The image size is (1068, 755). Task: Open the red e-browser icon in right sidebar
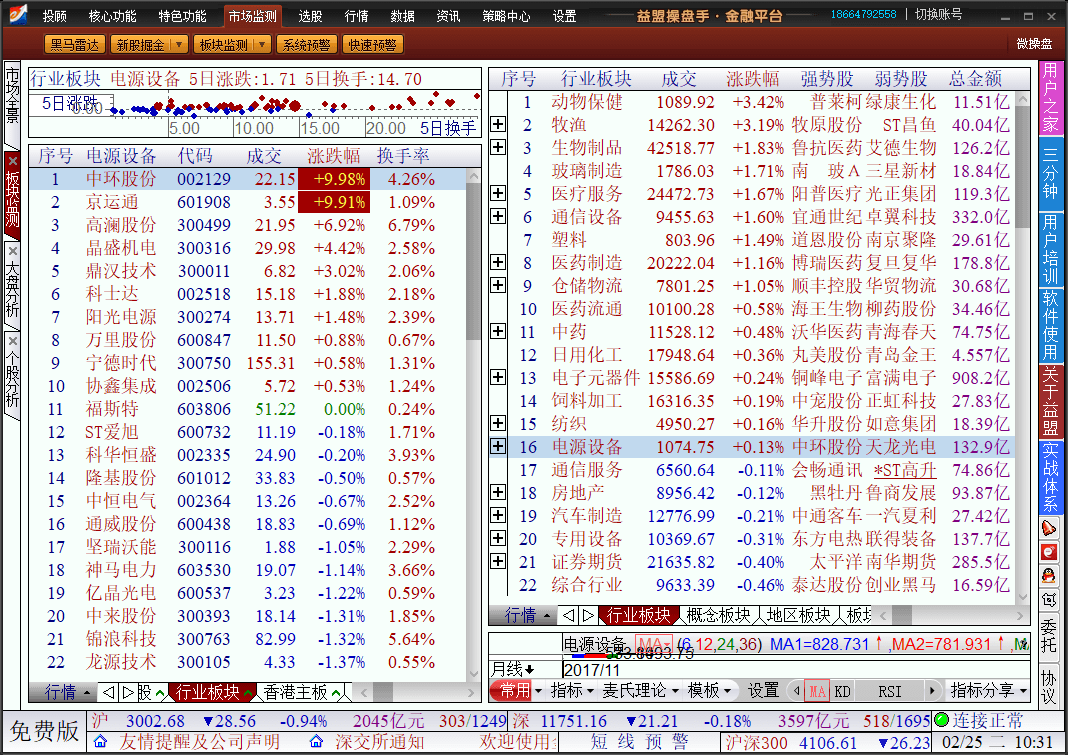click(x=1049, y=552)
